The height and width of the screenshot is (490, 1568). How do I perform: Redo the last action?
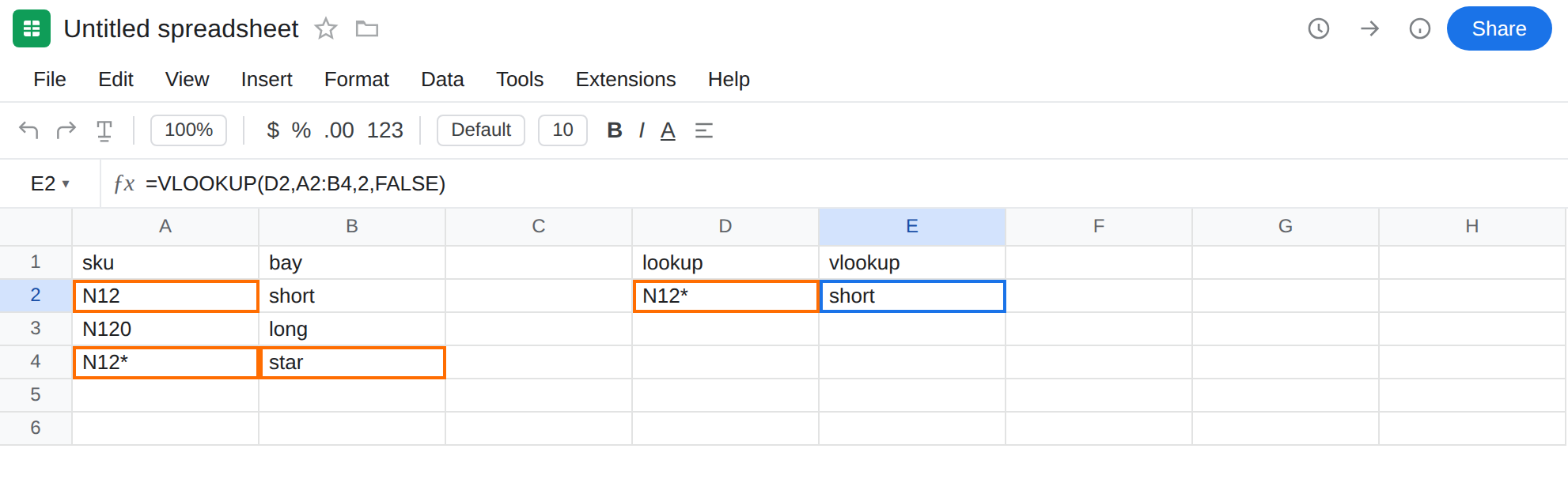click(66, 130)
